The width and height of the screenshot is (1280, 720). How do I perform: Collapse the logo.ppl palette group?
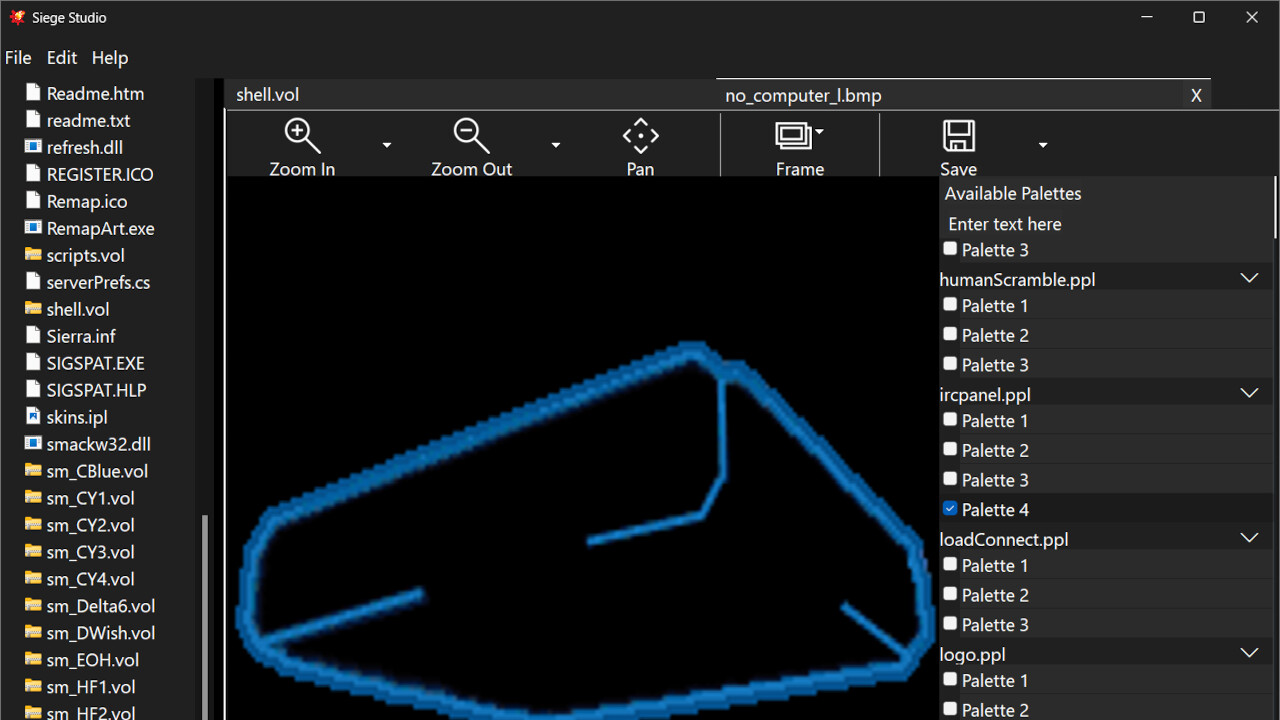[1248, 652]
